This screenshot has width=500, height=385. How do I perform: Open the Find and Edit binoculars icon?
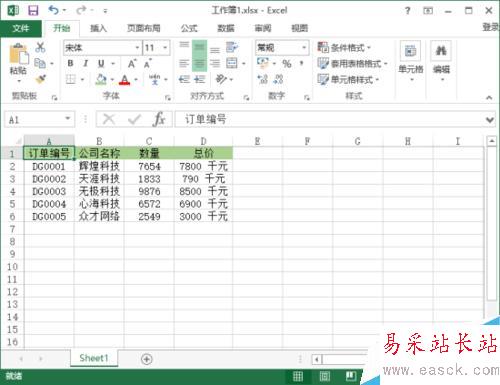pos(441,51)
